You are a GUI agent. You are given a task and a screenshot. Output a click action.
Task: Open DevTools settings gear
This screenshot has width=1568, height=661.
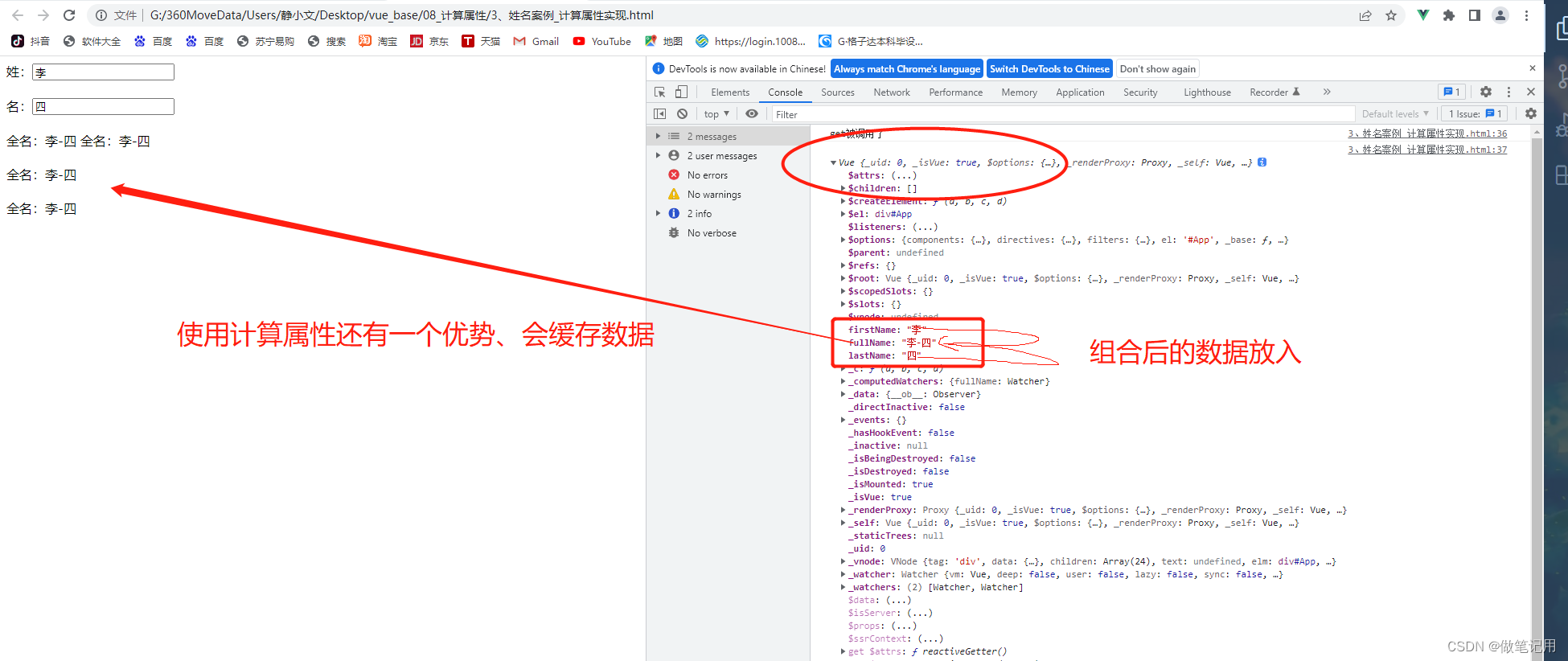click(1486, 92)
